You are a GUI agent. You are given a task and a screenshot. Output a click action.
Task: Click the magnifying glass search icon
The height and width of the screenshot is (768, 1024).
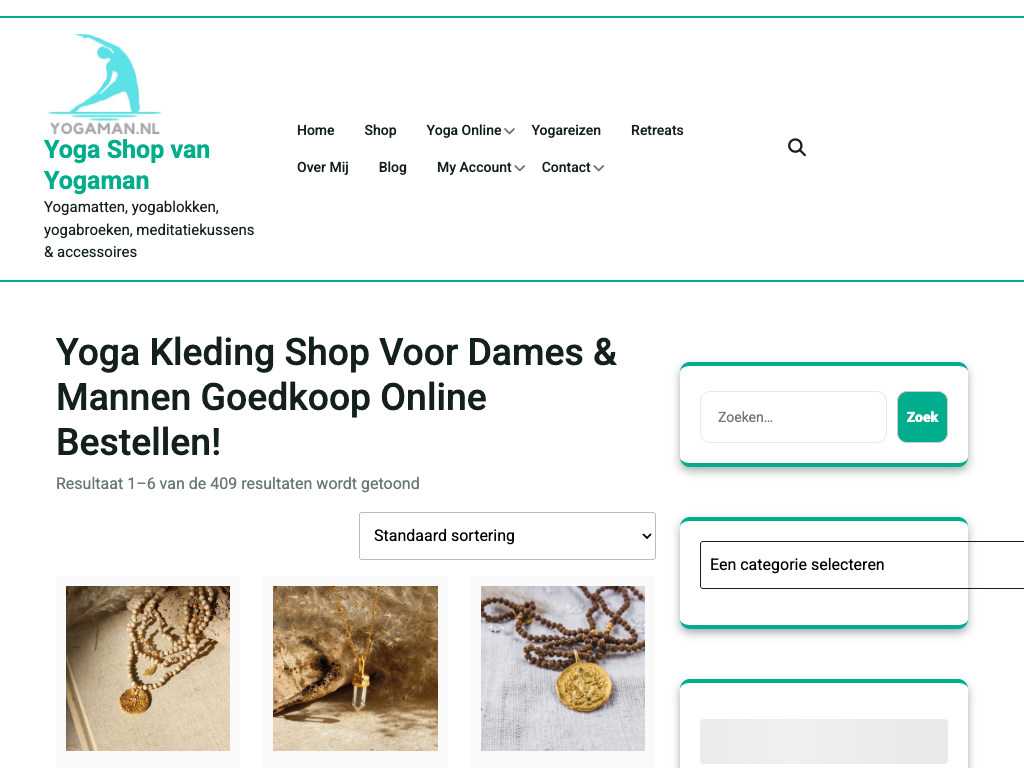(796, 148)
